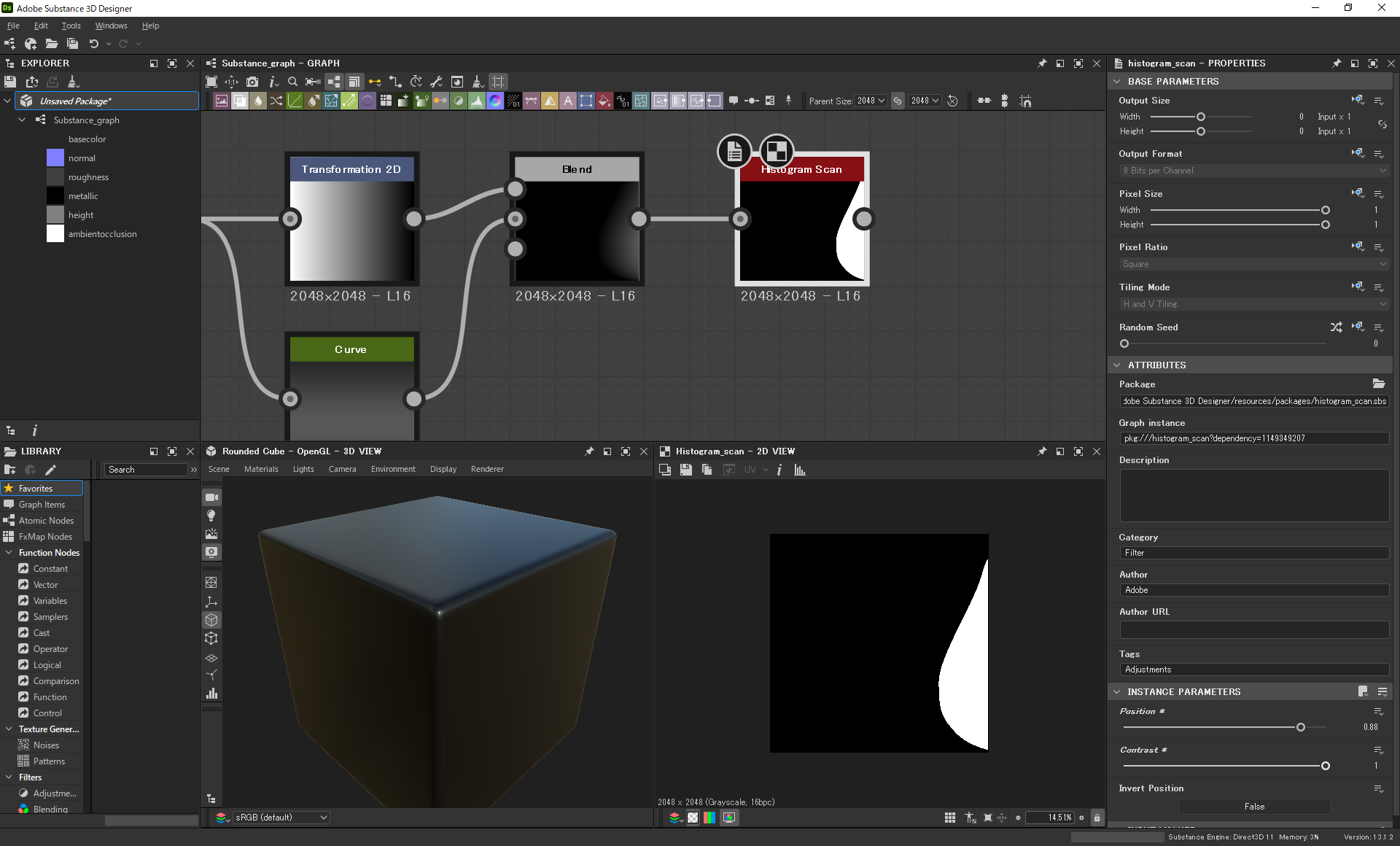
Task: Click the information icon in 2D view toolbar
Action: pos(779,470)
